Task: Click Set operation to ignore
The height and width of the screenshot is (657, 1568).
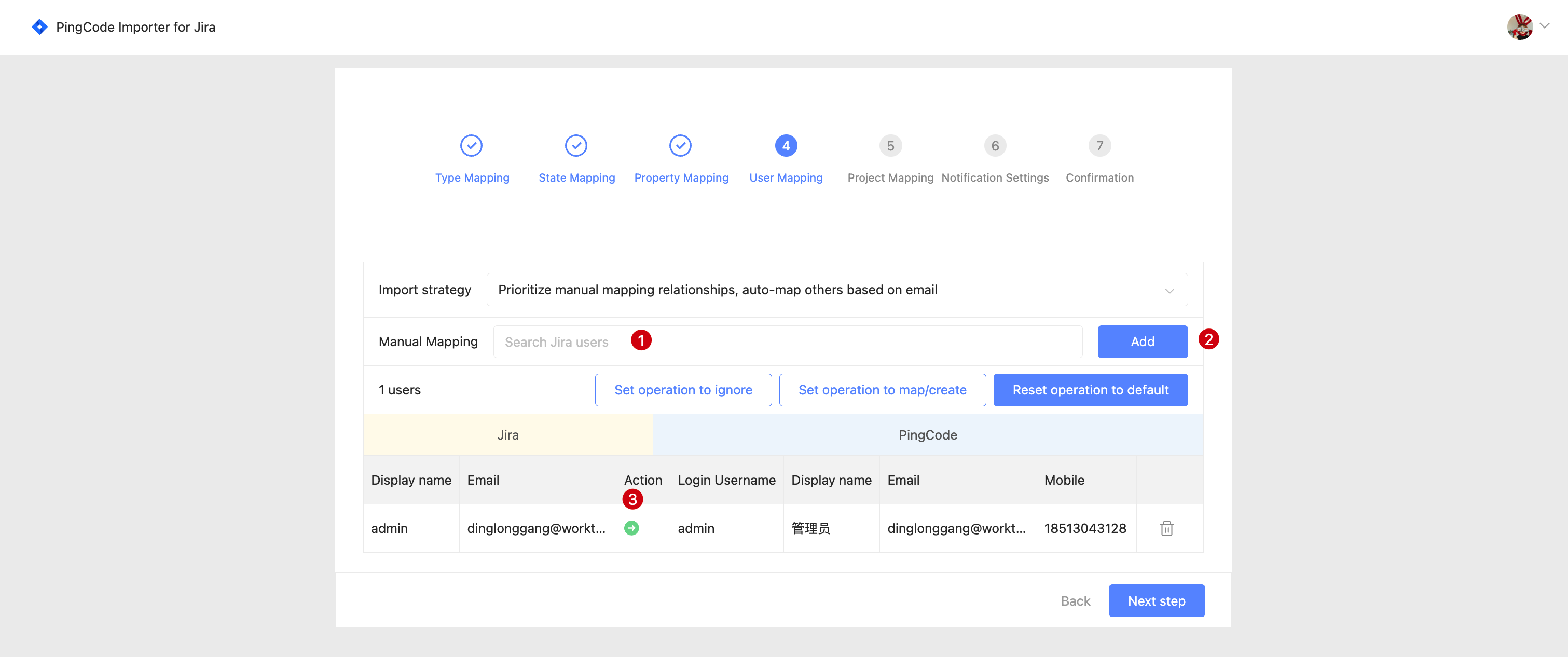Action: pyautogui.click(x=683, y=390)
